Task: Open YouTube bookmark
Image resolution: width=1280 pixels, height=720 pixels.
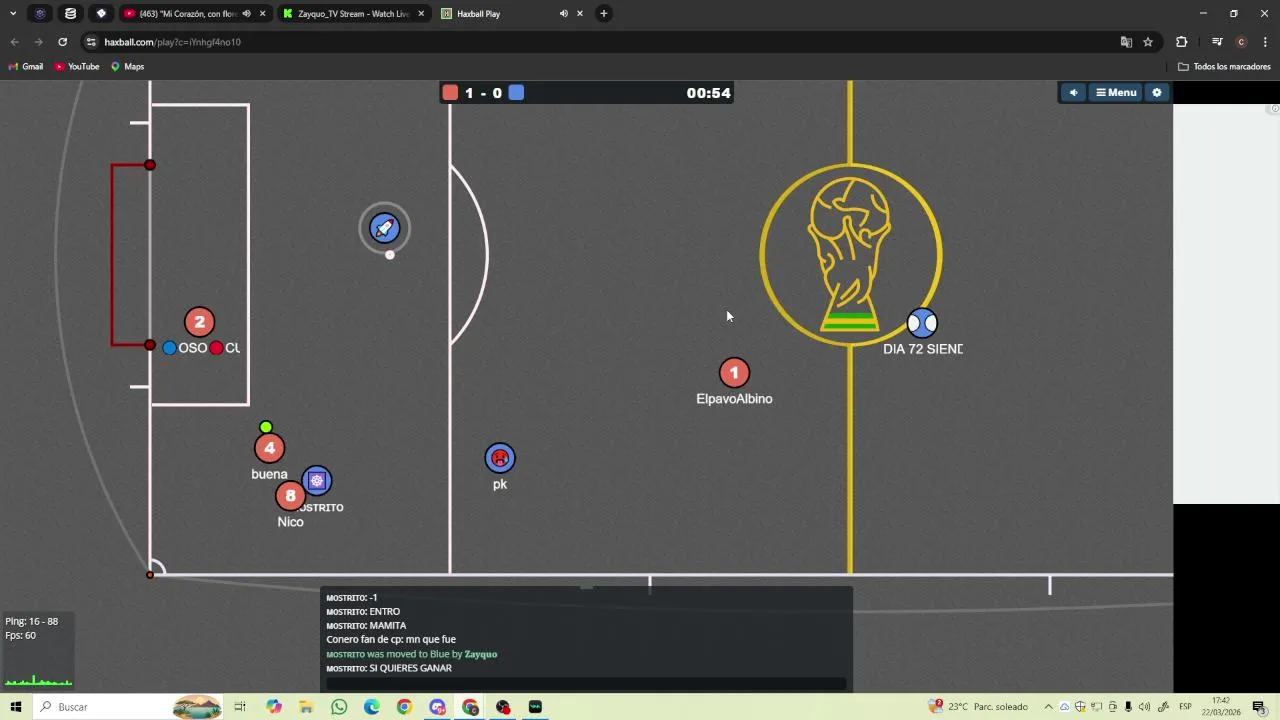Action: click(x=77, y=67)
